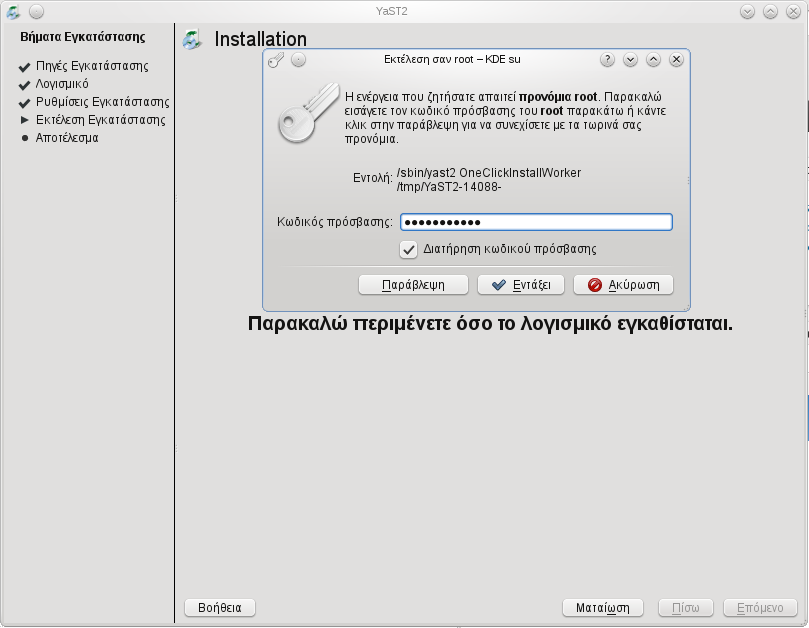Viewport: 809px width, 628px height.
Task: Select the Αποτέλεσμα step
Action: coord(67,138)
